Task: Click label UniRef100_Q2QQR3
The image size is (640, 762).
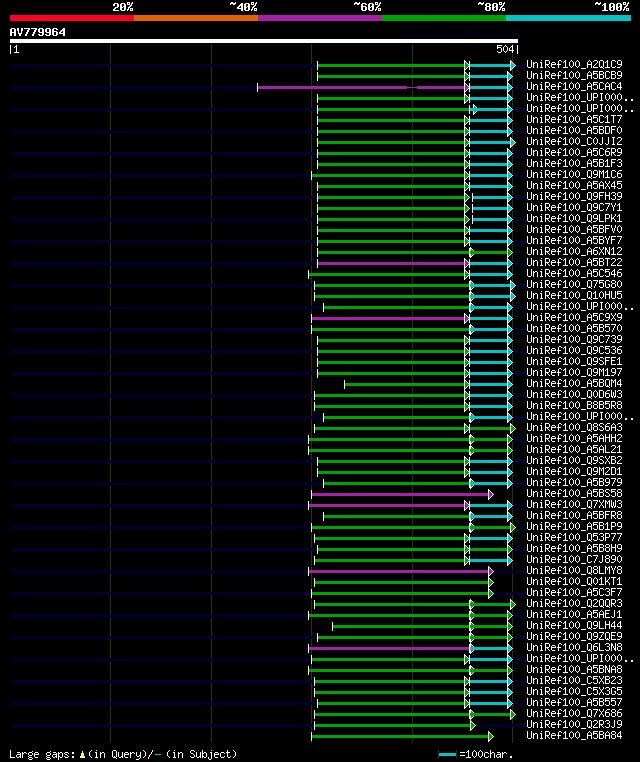Action: coord(574,604)
